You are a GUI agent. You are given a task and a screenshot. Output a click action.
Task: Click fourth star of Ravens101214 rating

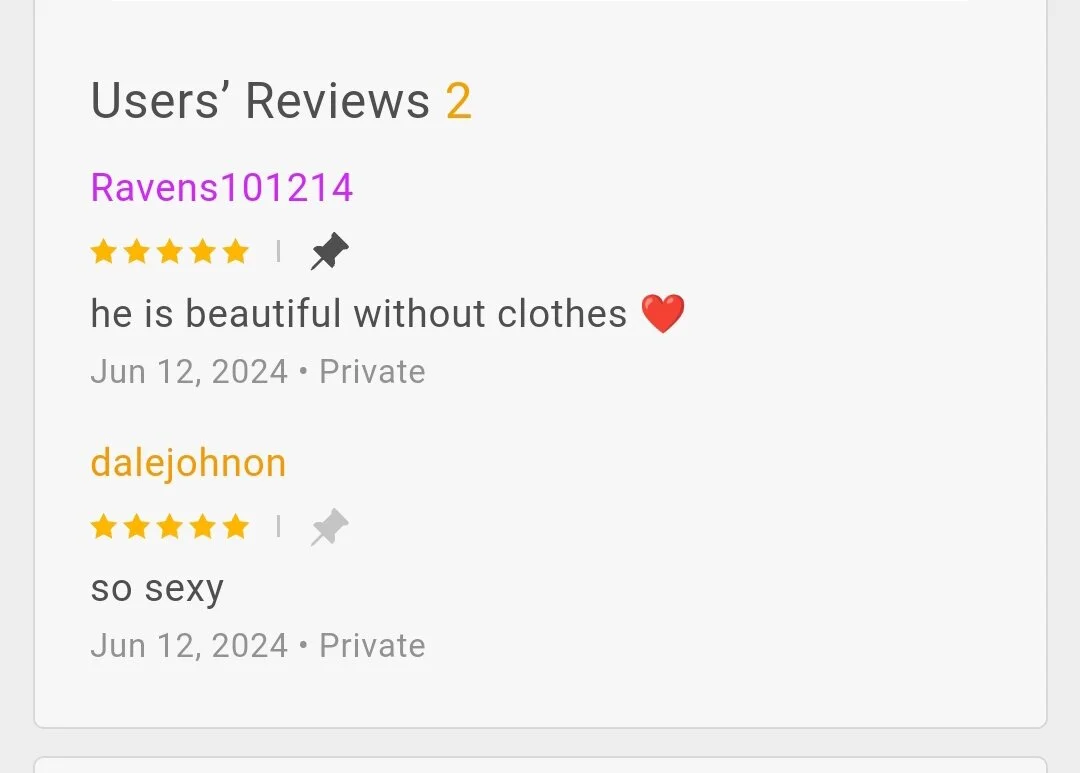tap(202, 251)
